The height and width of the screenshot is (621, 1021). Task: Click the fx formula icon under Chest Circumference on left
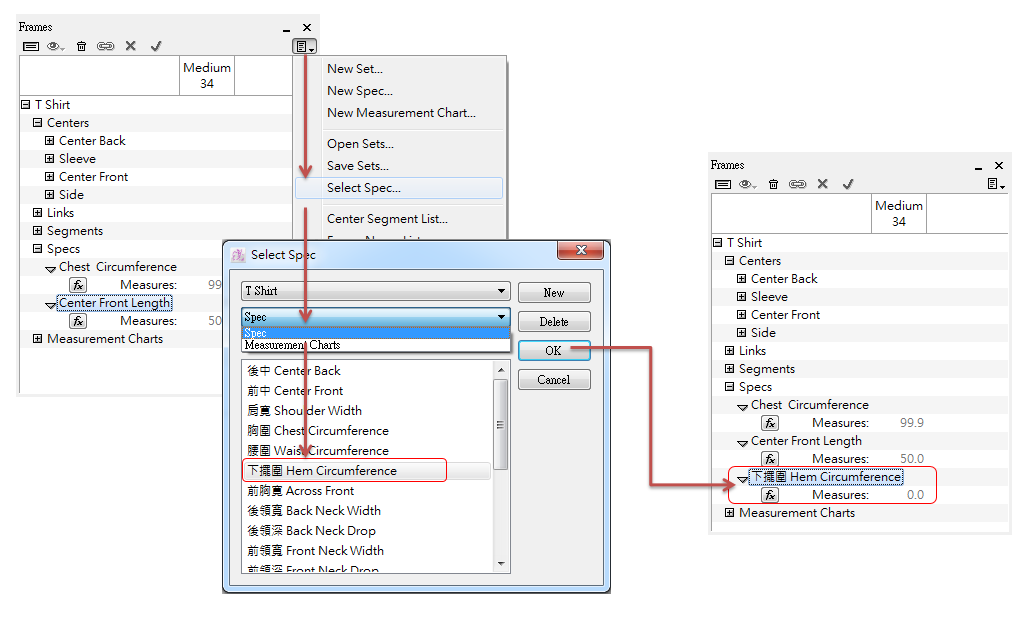[78, 285]
